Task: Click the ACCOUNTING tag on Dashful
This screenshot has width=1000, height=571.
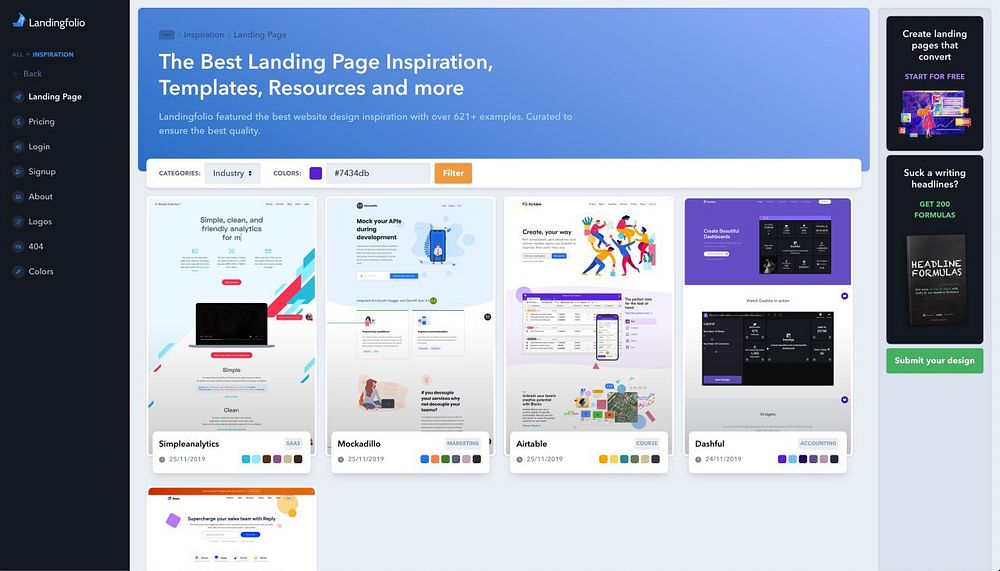Action: 818,443
